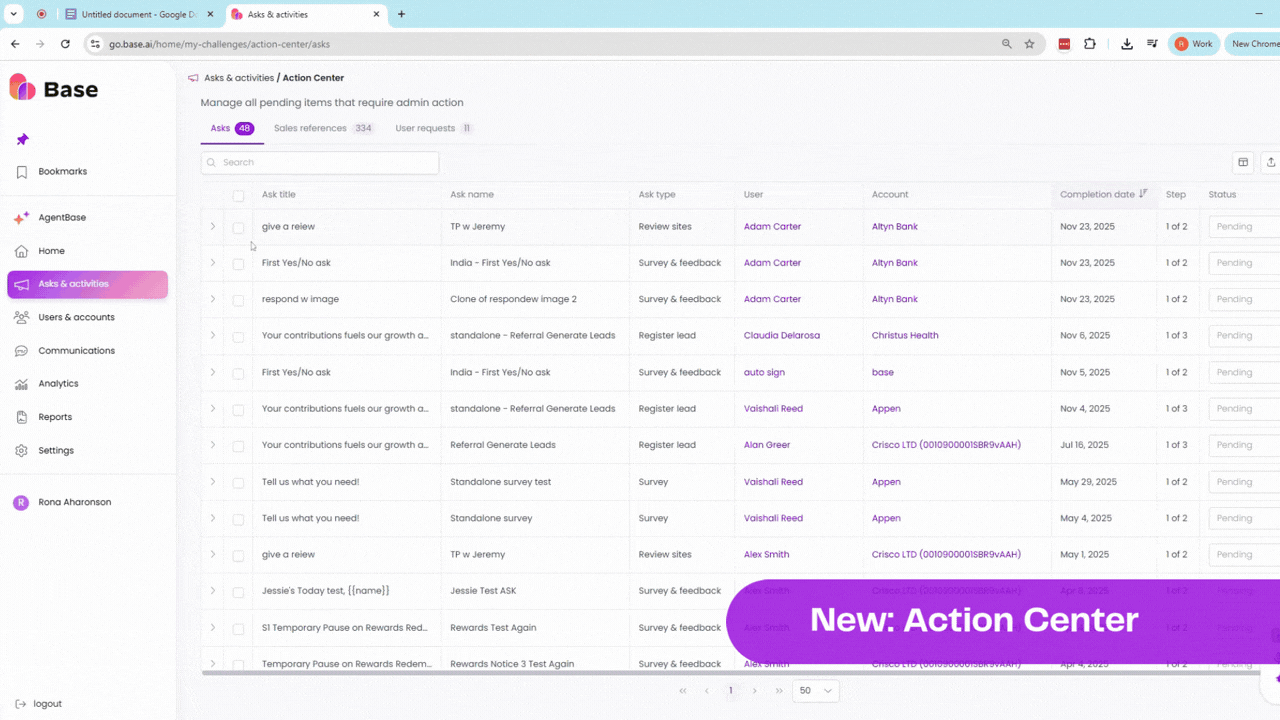The image size is (1280, 720).
Task: Click the export icon above table
Action: tap(1271, 162)
